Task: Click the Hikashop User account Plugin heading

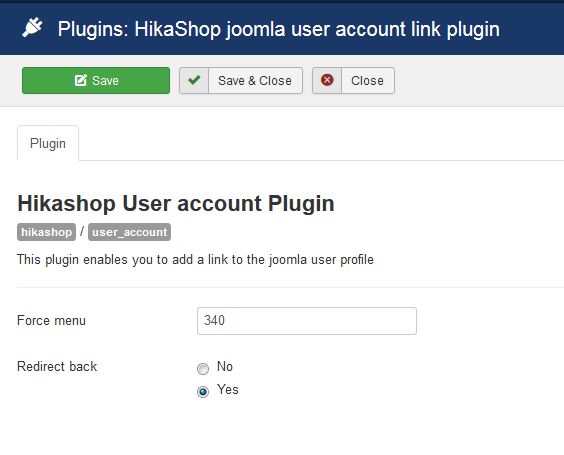Action: [x=176, y=204]
